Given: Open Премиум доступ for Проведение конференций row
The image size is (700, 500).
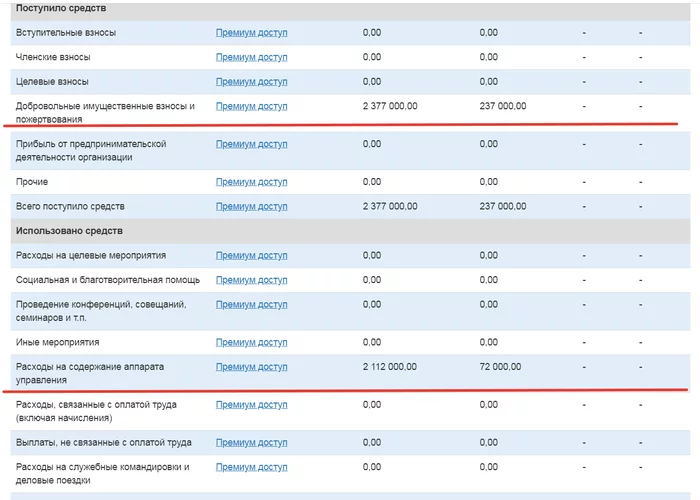Looking at the screenshot, I should 251,305.
